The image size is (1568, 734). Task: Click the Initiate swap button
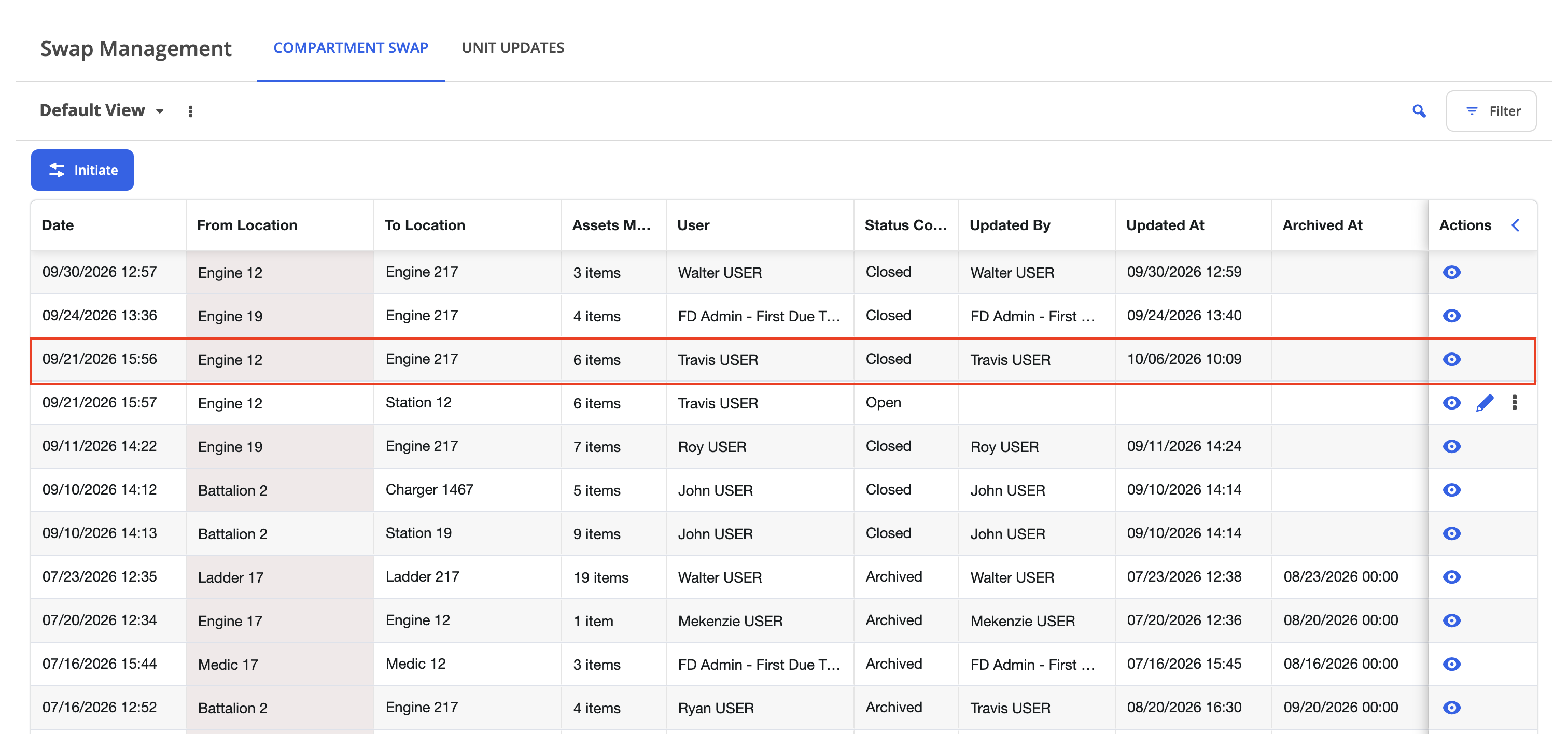point(82,170)
